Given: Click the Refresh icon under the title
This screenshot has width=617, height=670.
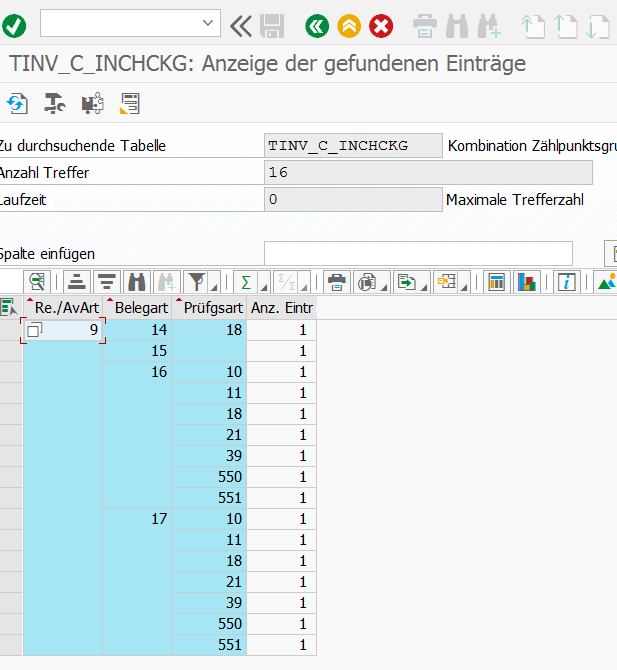Looking at the screenshot, I should [x=17, y=102].
